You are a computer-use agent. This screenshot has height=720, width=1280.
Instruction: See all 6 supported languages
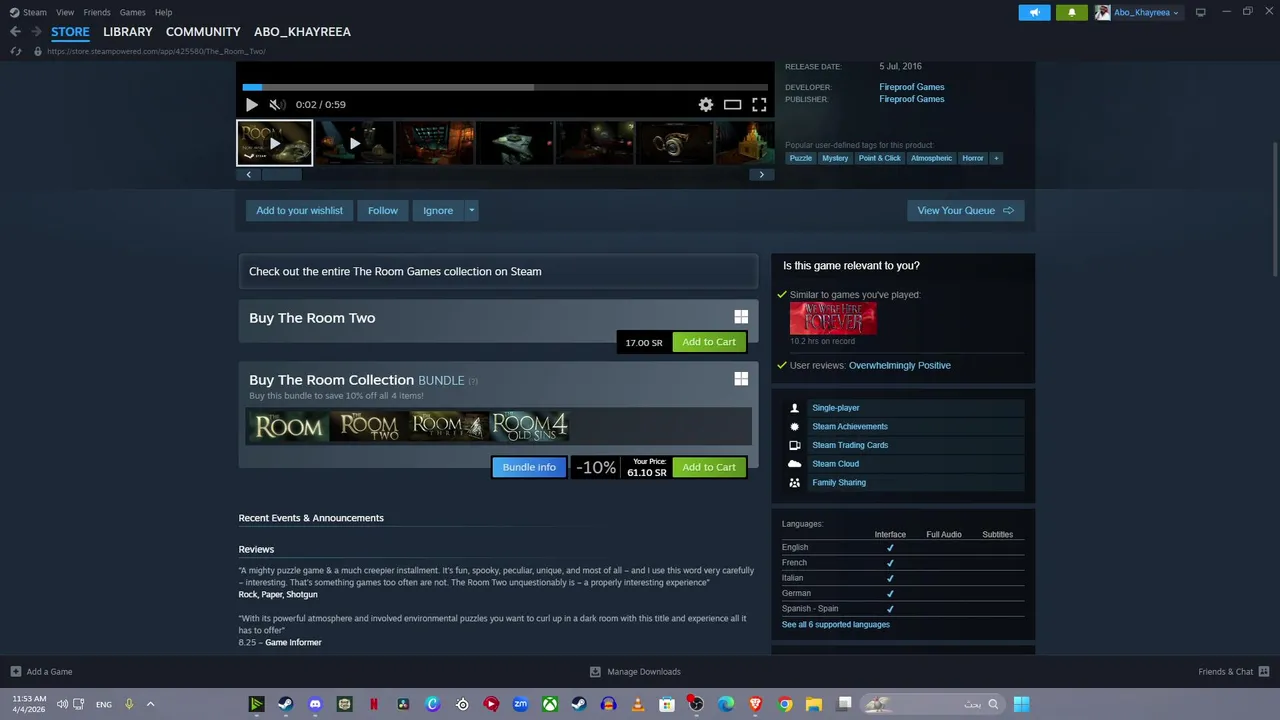835,624
